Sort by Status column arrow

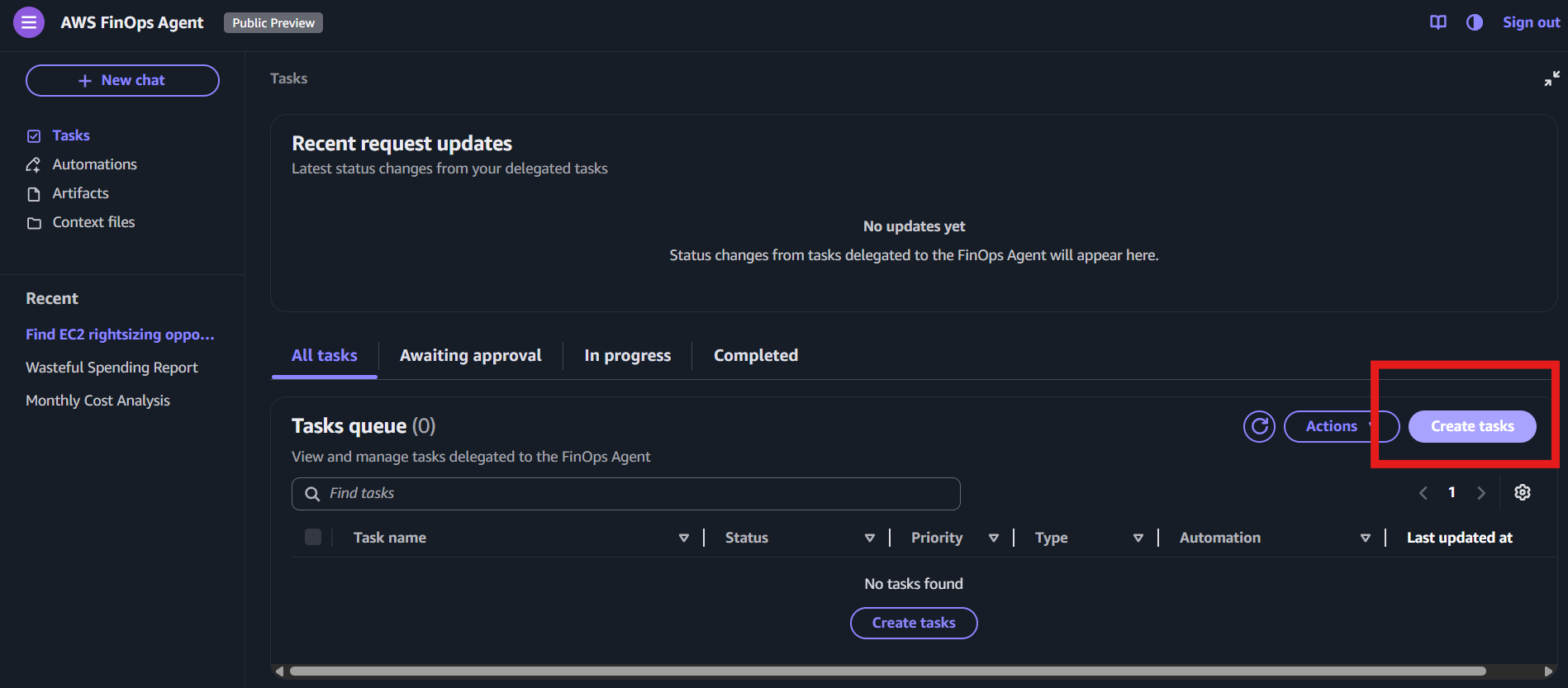[870, 538]
